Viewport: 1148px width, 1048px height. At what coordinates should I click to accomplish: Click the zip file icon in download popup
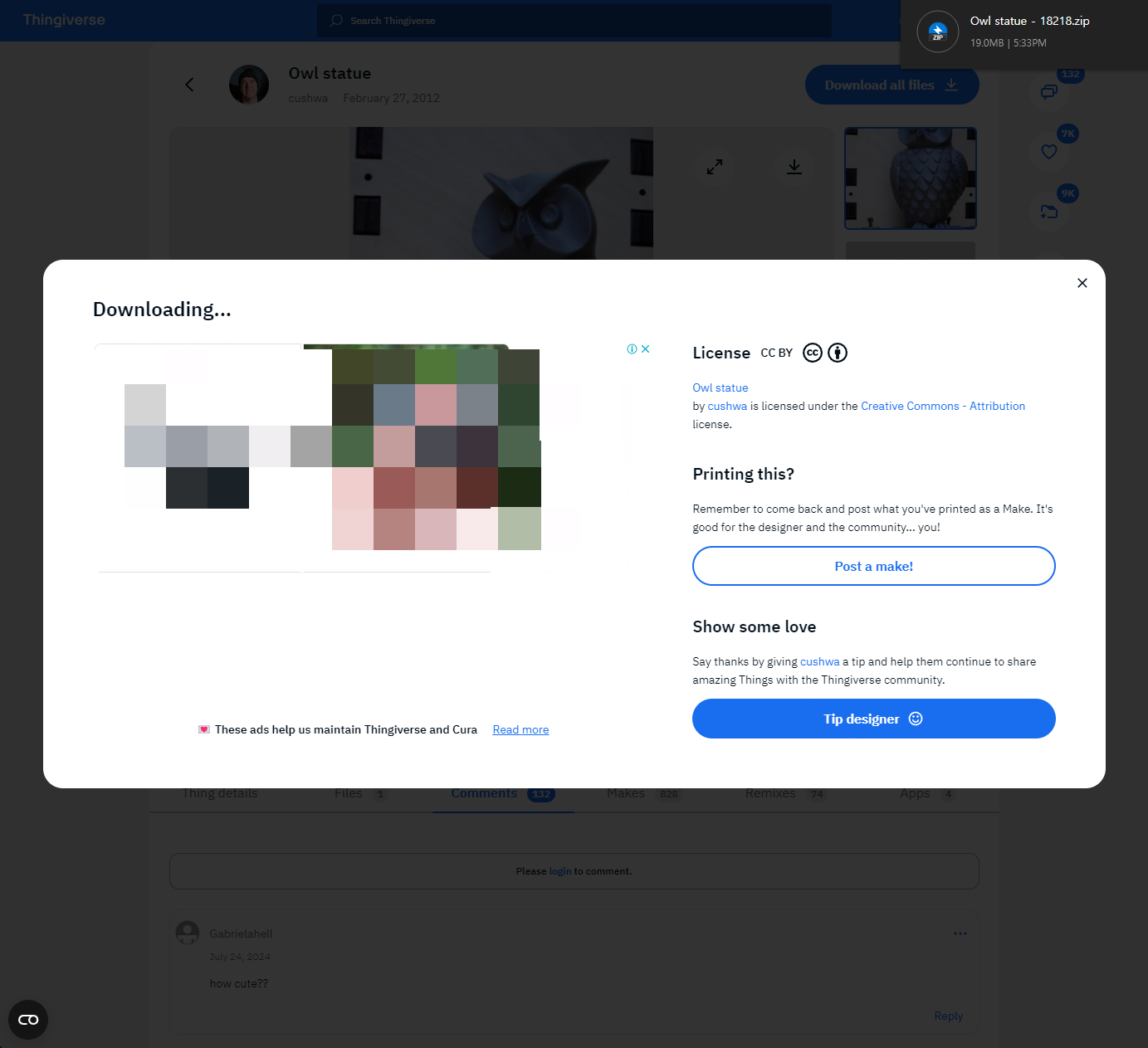coord(938,32)
